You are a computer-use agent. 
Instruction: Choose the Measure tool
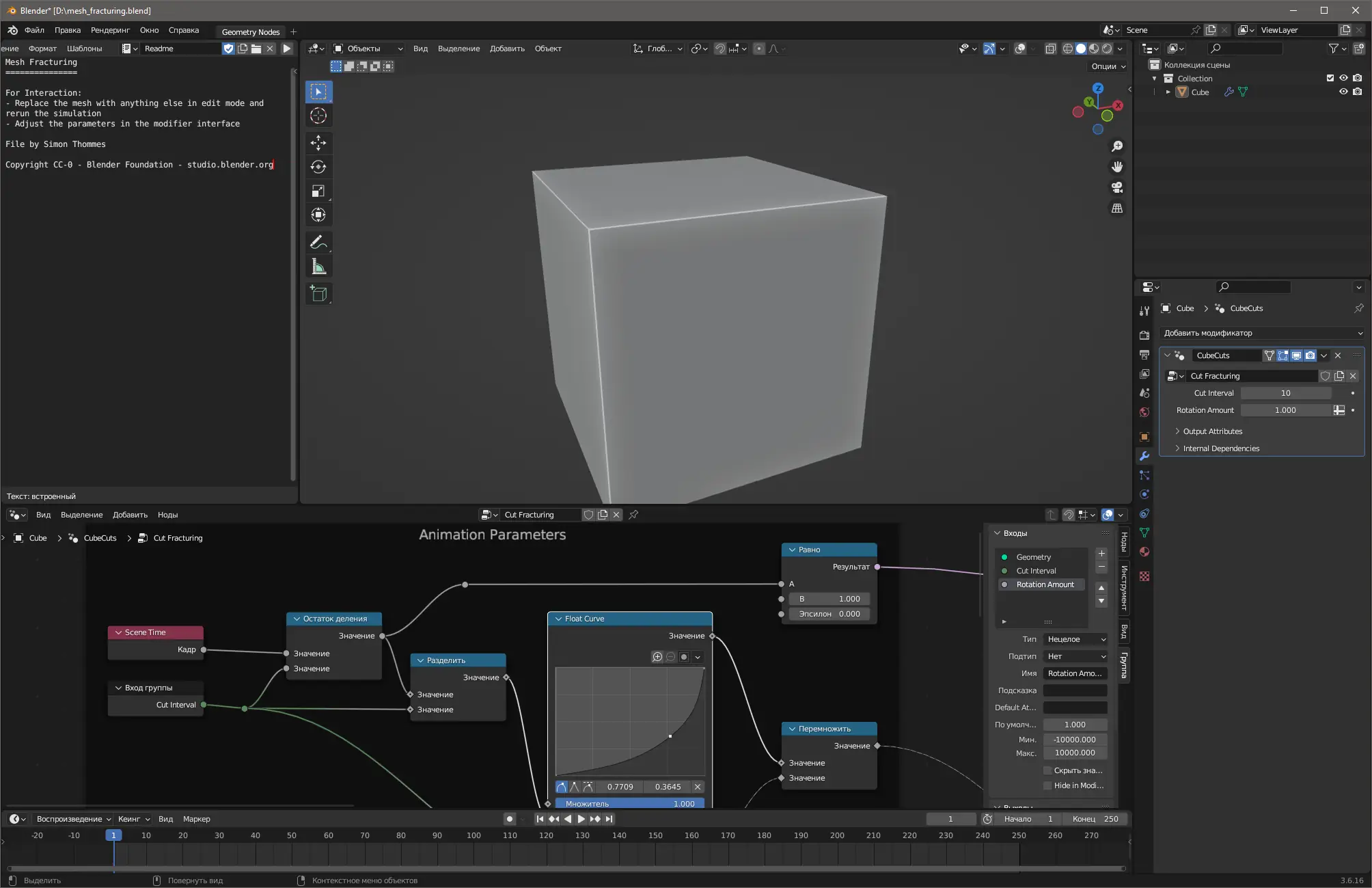(318, 267)
